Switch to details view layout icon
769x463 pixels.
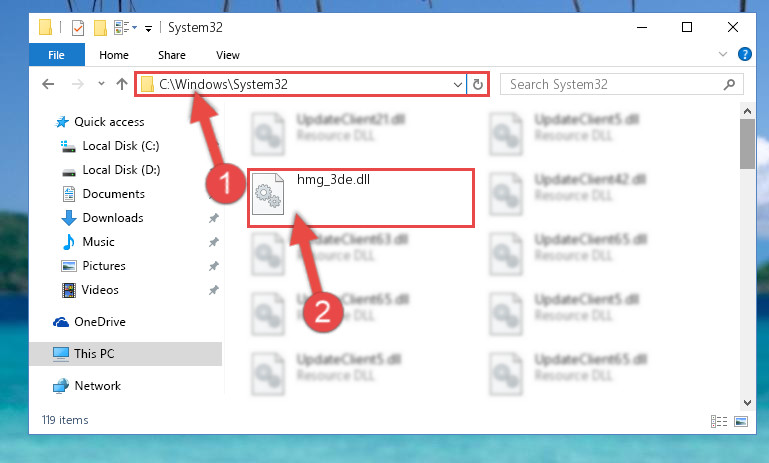pyautogui.click(x=719, y=421)
